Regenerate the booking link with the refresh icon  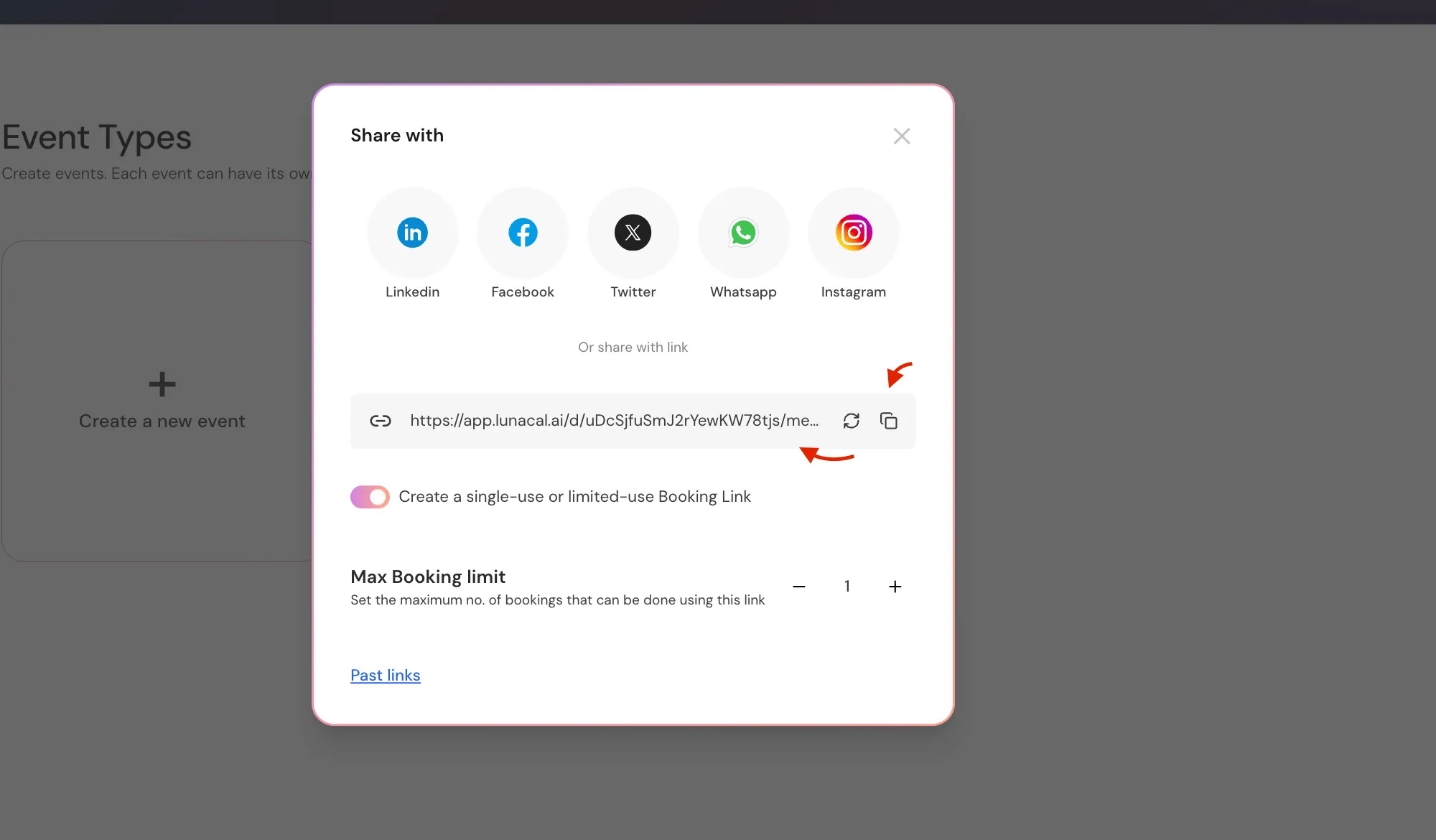click(x=852, y=421)
